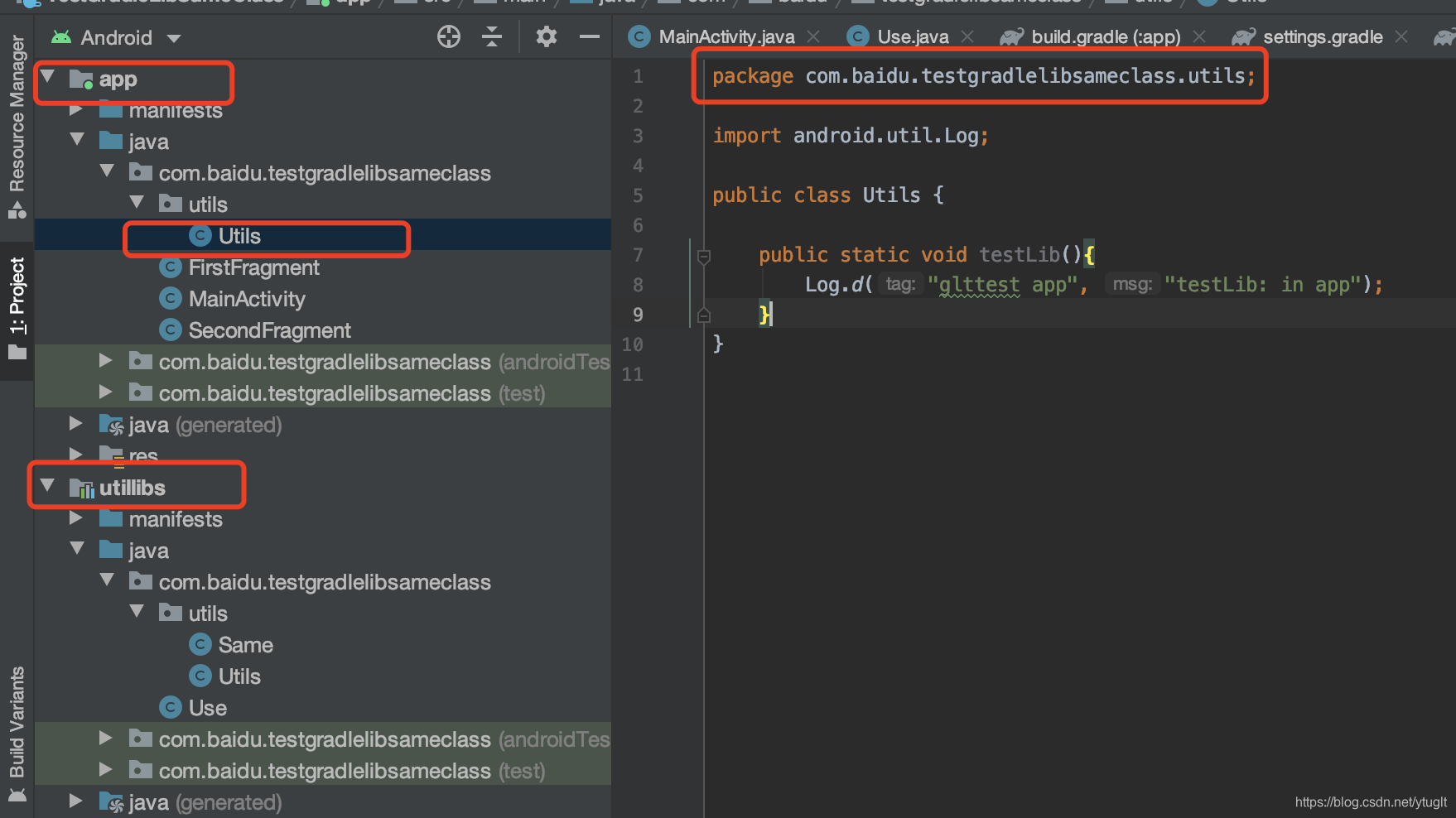The image size is (1456, 818).
Task: Close the Use.java tab
Action: (967, 36)
